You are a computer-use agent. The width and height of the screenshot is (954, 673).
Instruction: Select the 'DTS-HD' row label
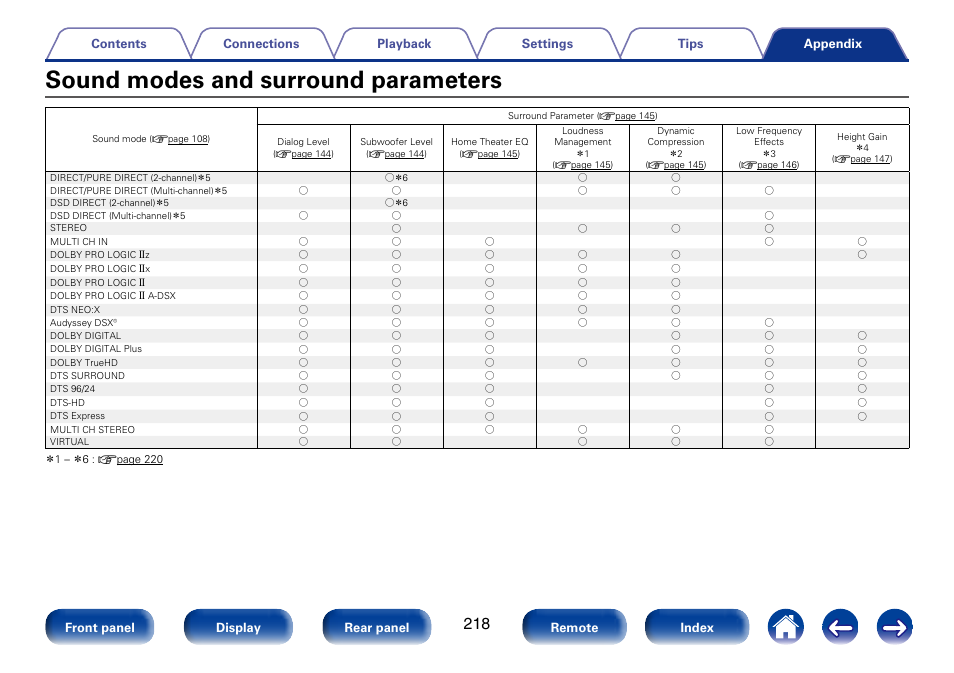coord(67,402)
